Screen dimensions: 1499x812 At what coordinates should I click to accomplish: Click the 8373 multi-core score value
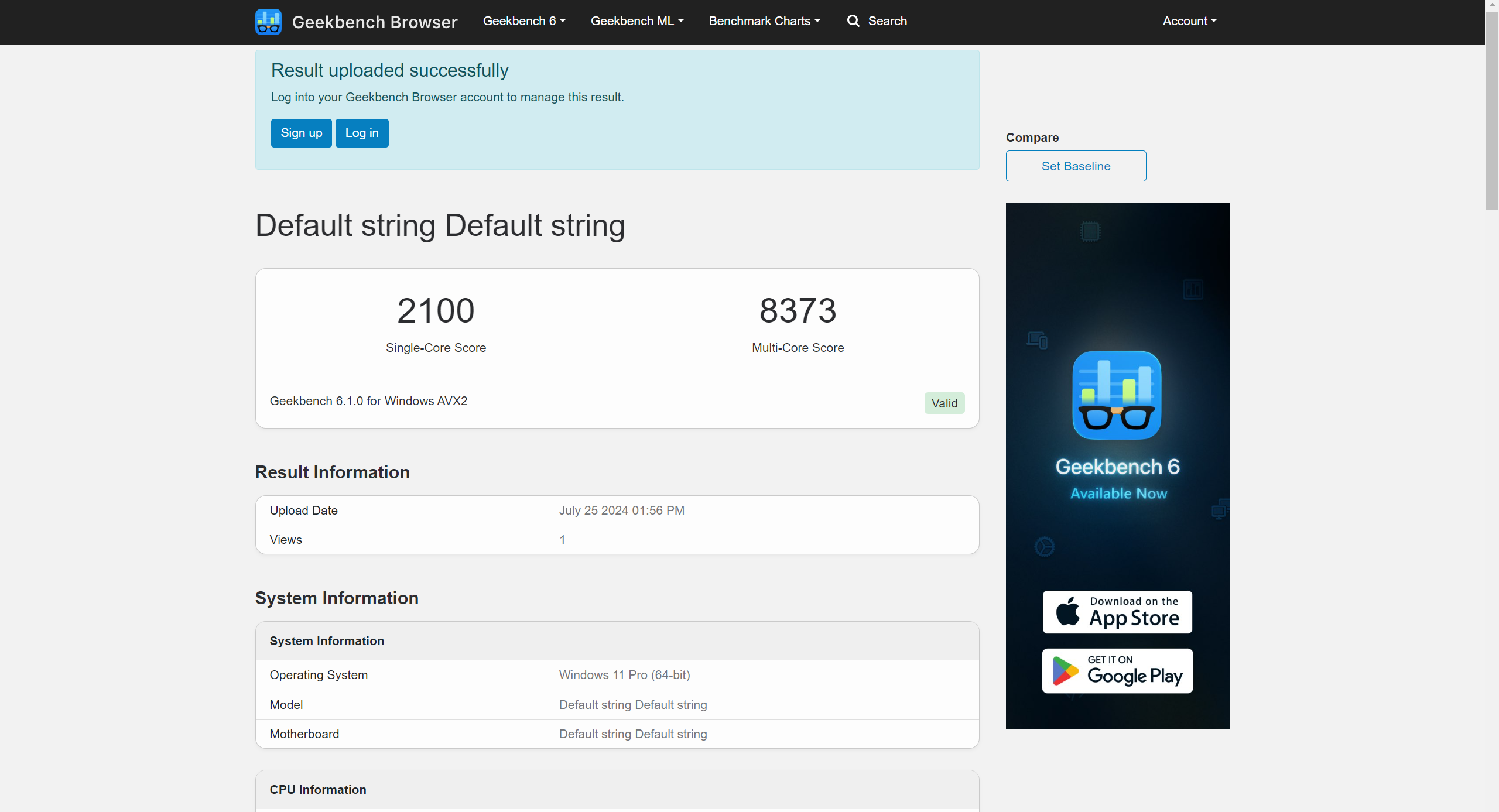pos(798,310)
